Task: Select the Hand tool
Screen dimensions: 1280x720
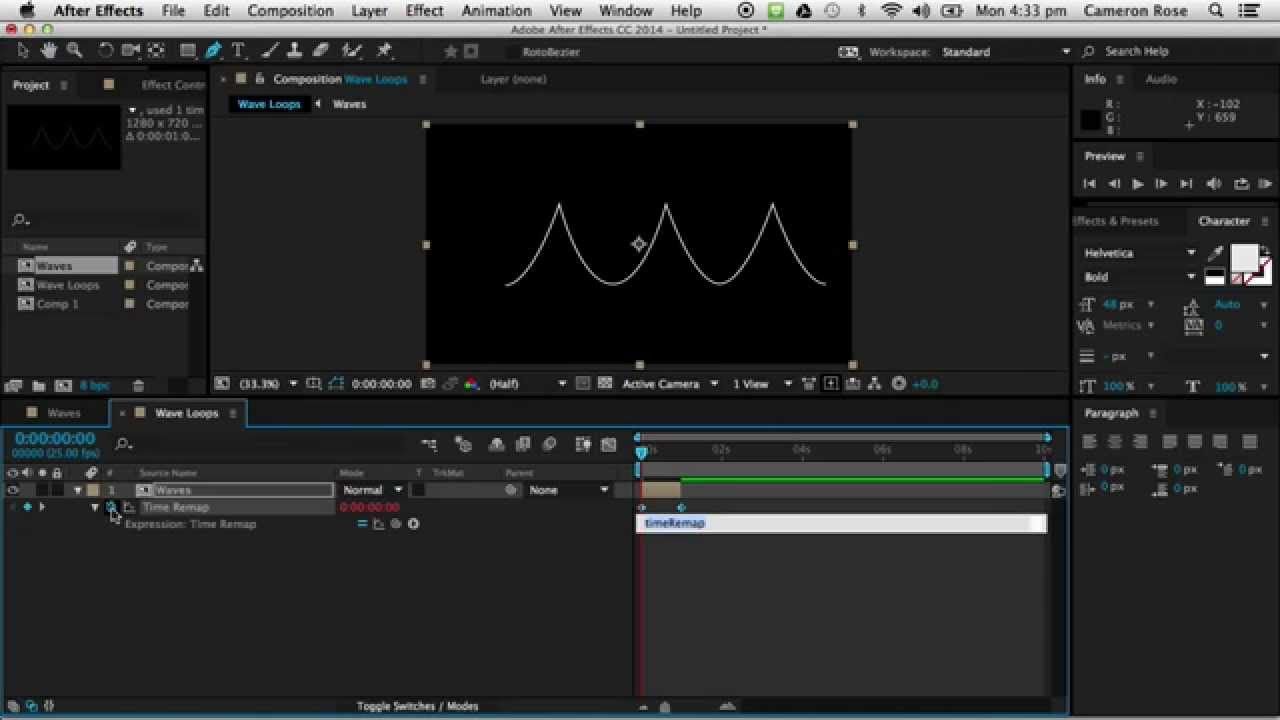Action: tap(48, 51)
